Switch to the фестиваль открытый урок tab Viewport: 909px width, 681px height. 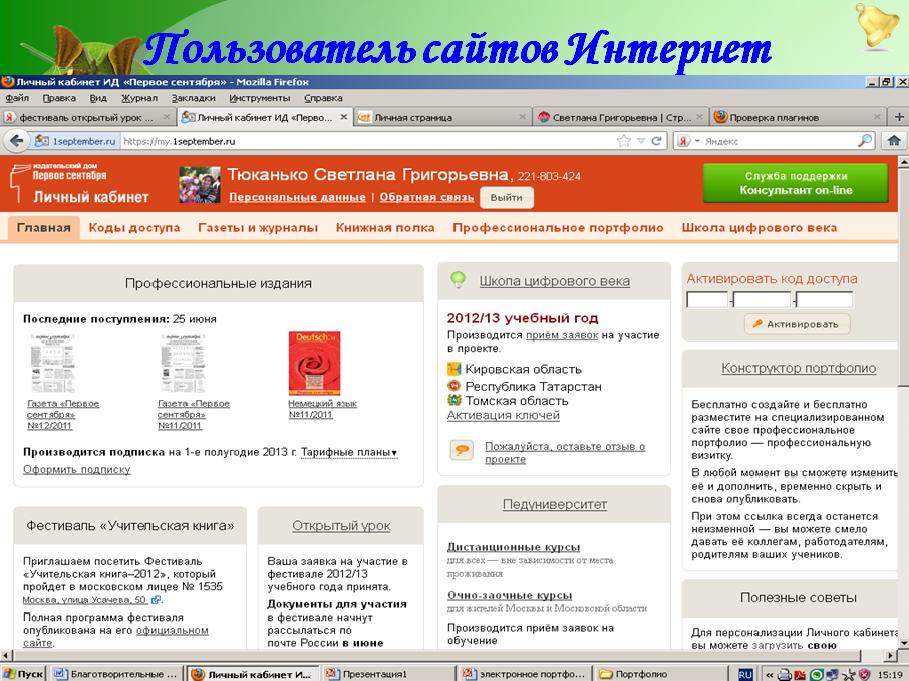click(88, 117)
